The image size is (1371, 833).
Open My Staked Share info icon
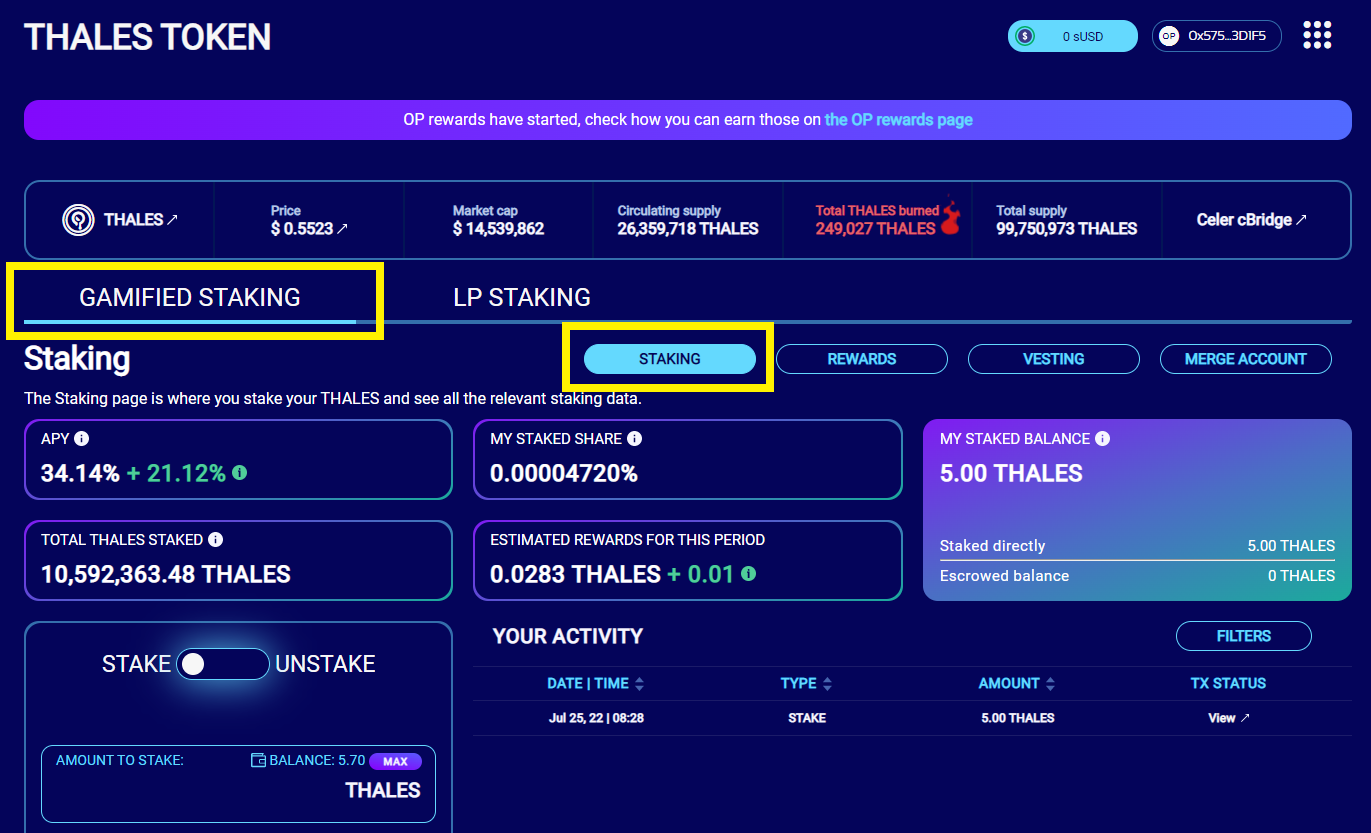(x=635, y=439)
